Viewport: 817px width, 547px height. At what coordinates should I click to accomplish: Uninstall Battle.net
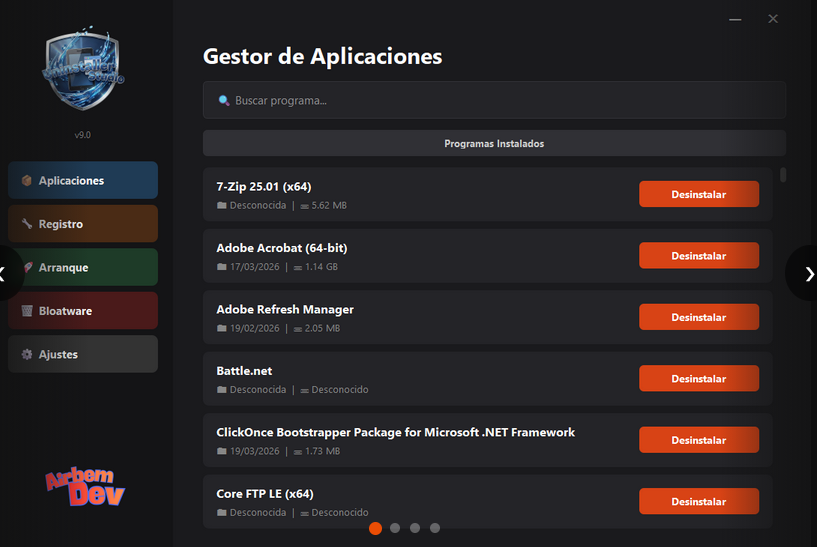click(x=699, y=379)
